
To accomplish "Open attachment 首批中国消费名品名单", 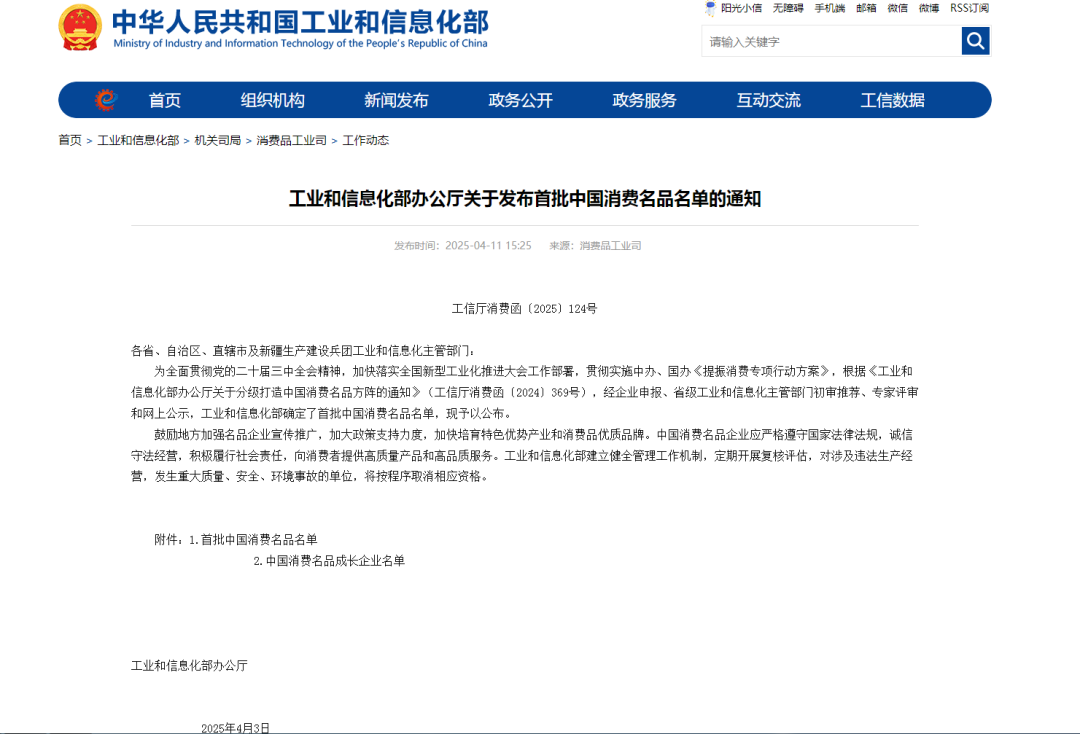I will coord(259,539).
